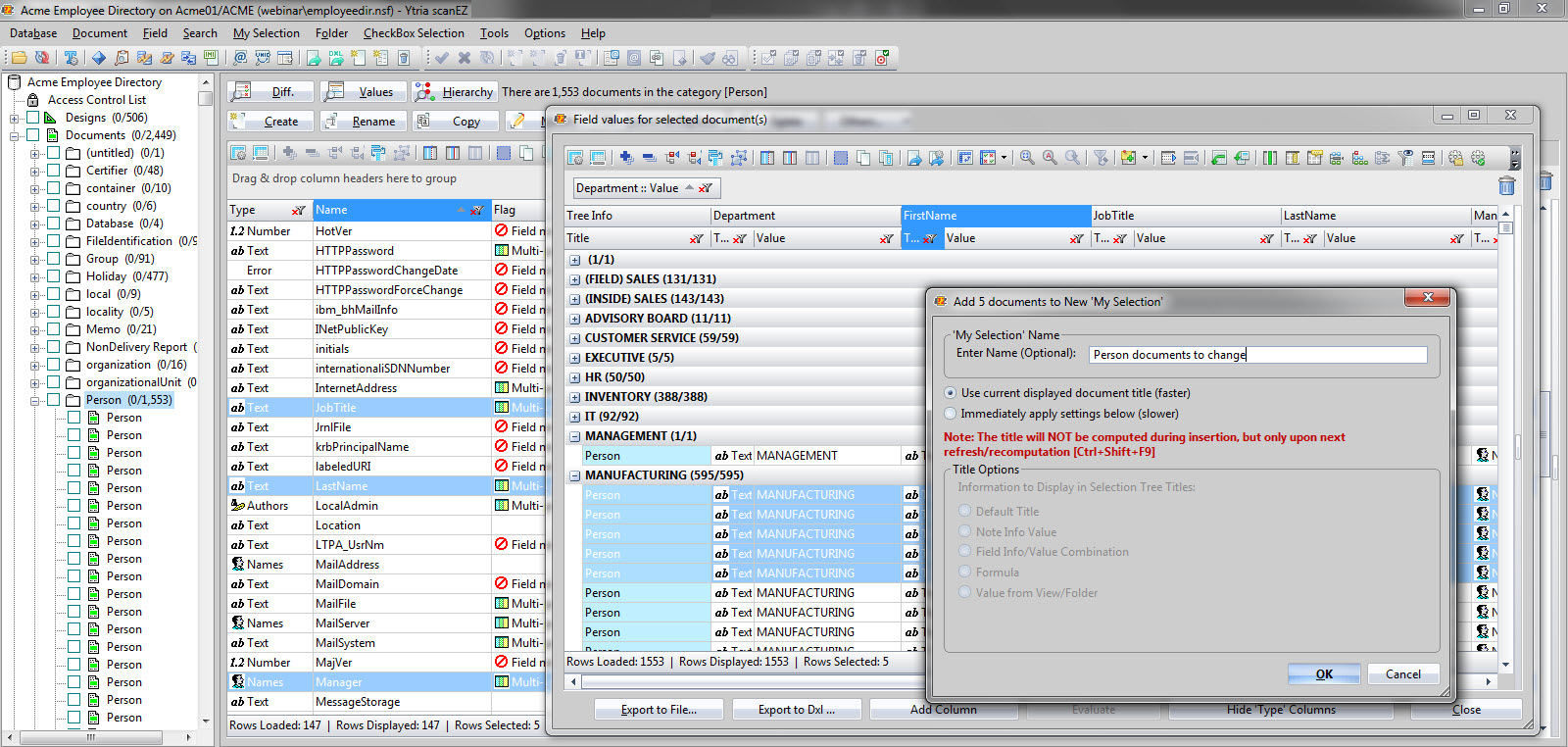Click the 'My Selection' name input field
The image size is (1568, 747).
pyautogui.click(x=1258, y=355)
